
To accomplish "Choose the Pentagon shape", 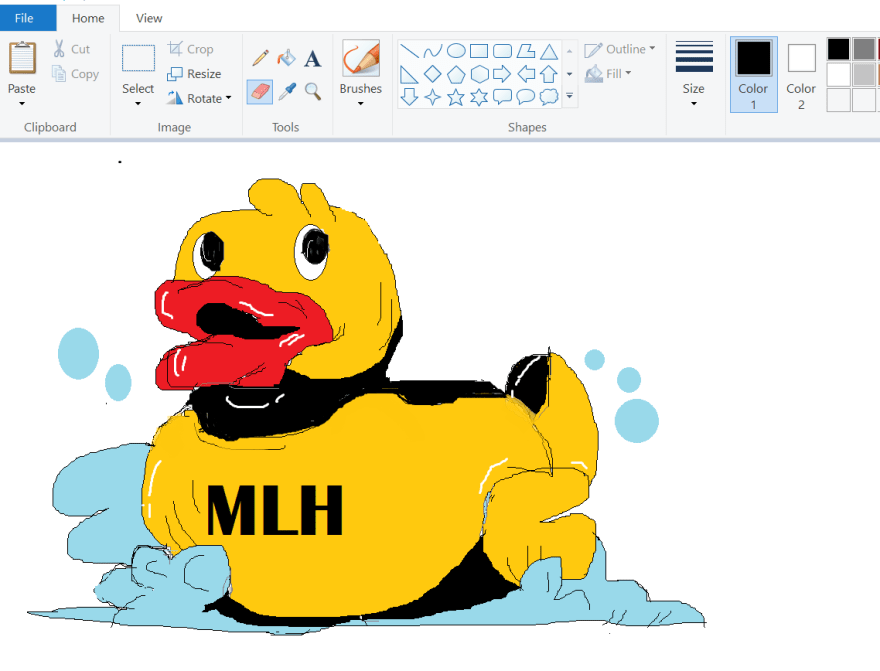I will coord(456,74).
